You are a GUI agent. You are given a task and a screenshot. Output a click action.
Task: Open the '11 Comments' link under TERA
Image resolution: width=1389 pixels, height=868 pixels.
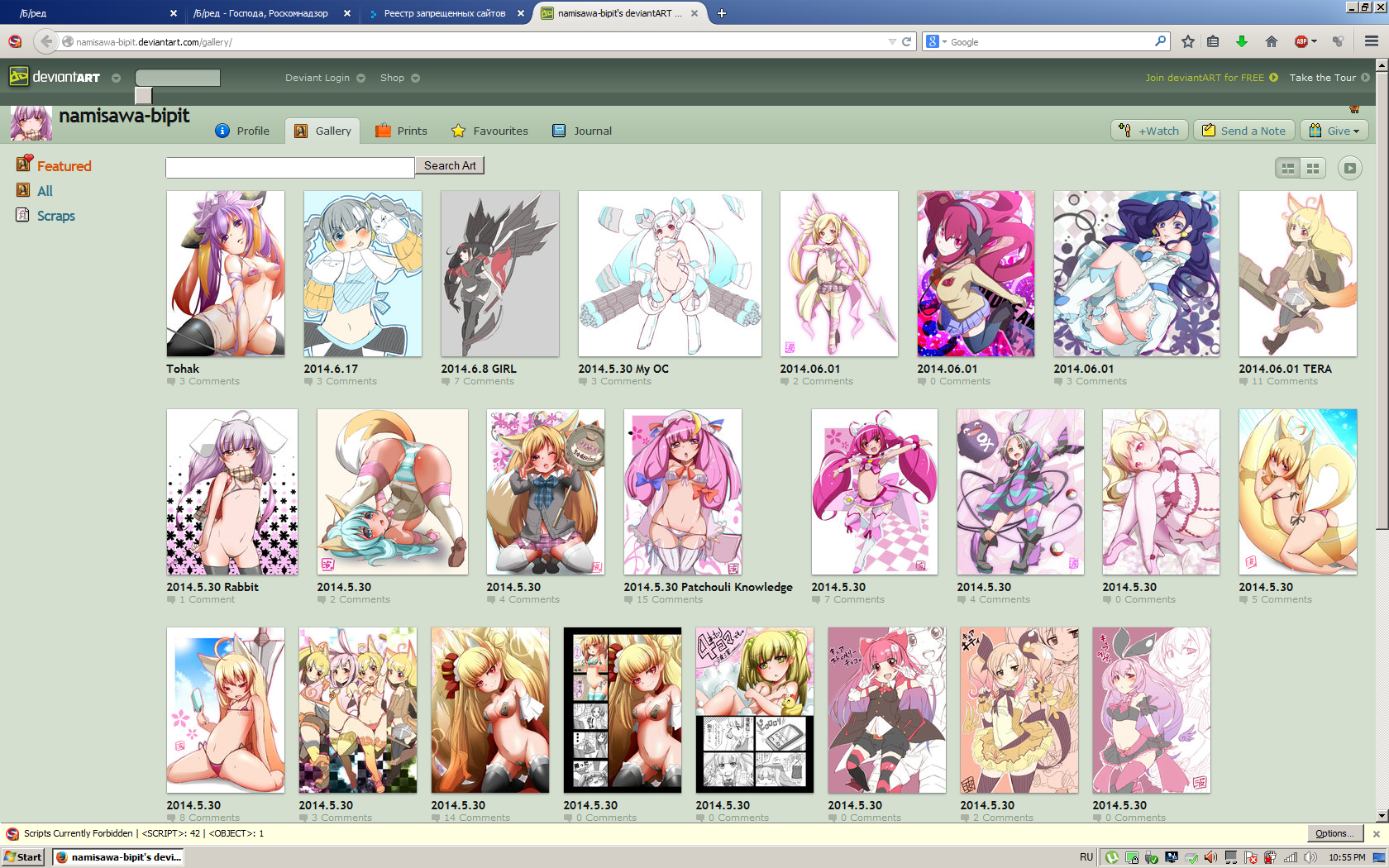tap(1284, 381)
